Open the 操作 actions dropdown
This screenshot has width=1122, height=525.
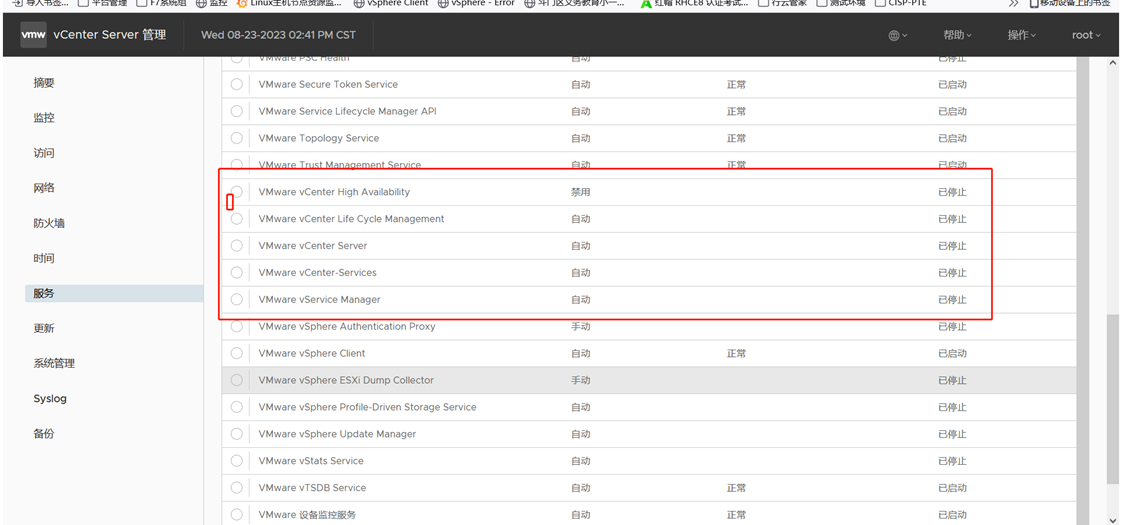(x=1022, y=35)
